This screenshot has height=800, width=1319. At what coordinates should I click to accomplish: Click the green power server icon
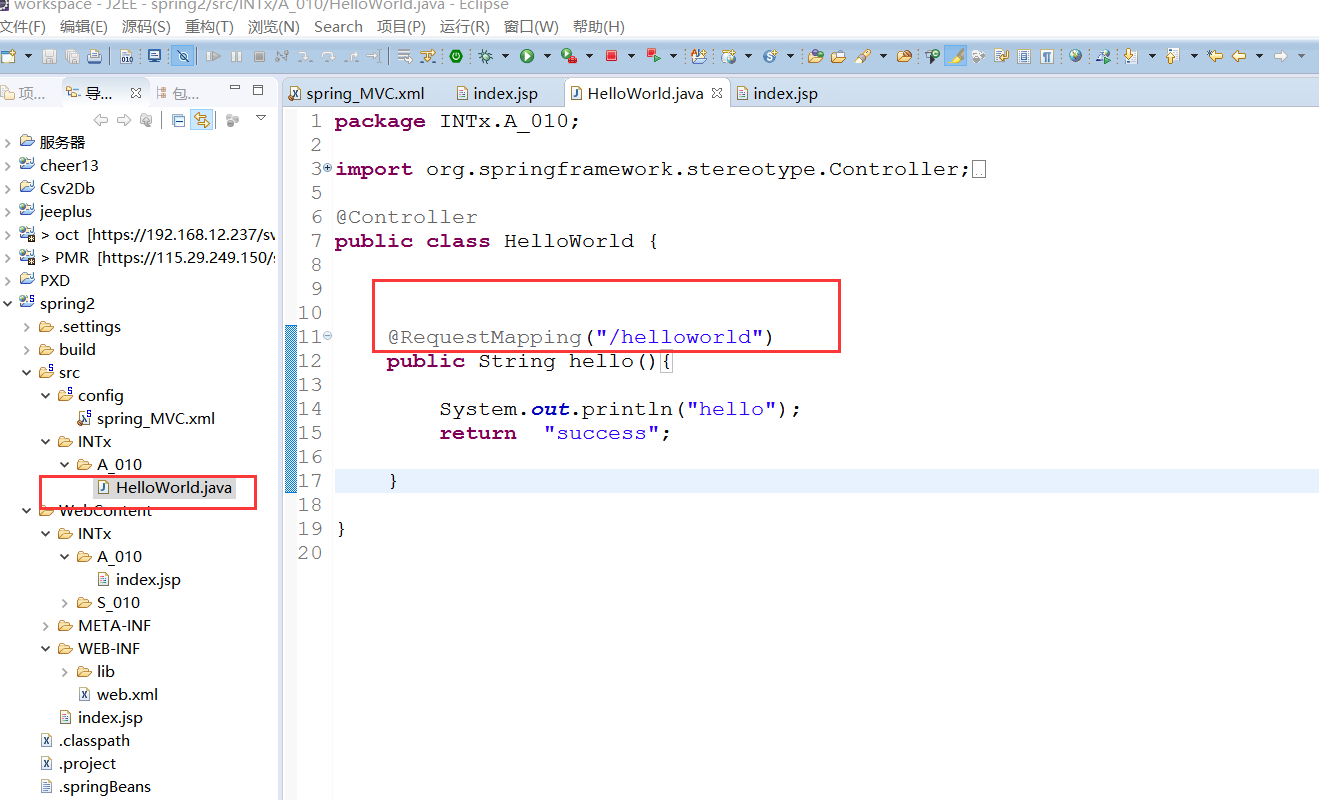point(455,56)
